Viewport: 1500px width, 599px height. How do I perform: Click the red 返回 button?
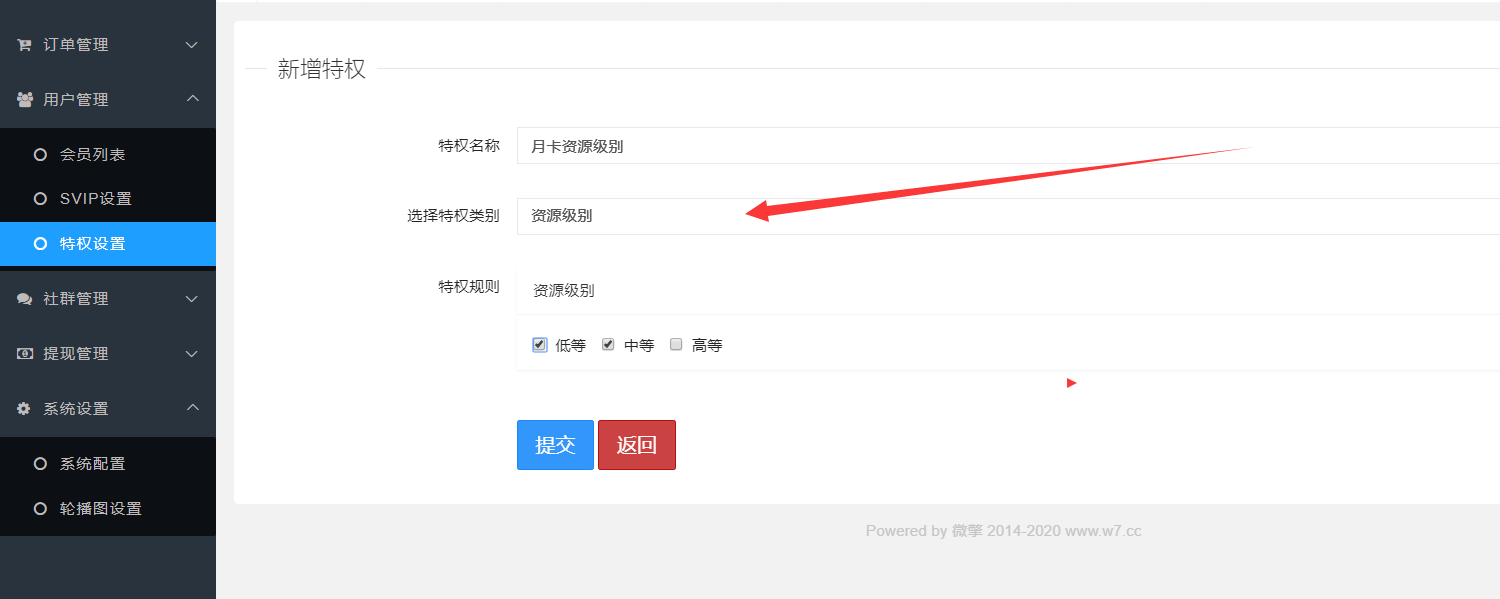click(x=637, y=445)
